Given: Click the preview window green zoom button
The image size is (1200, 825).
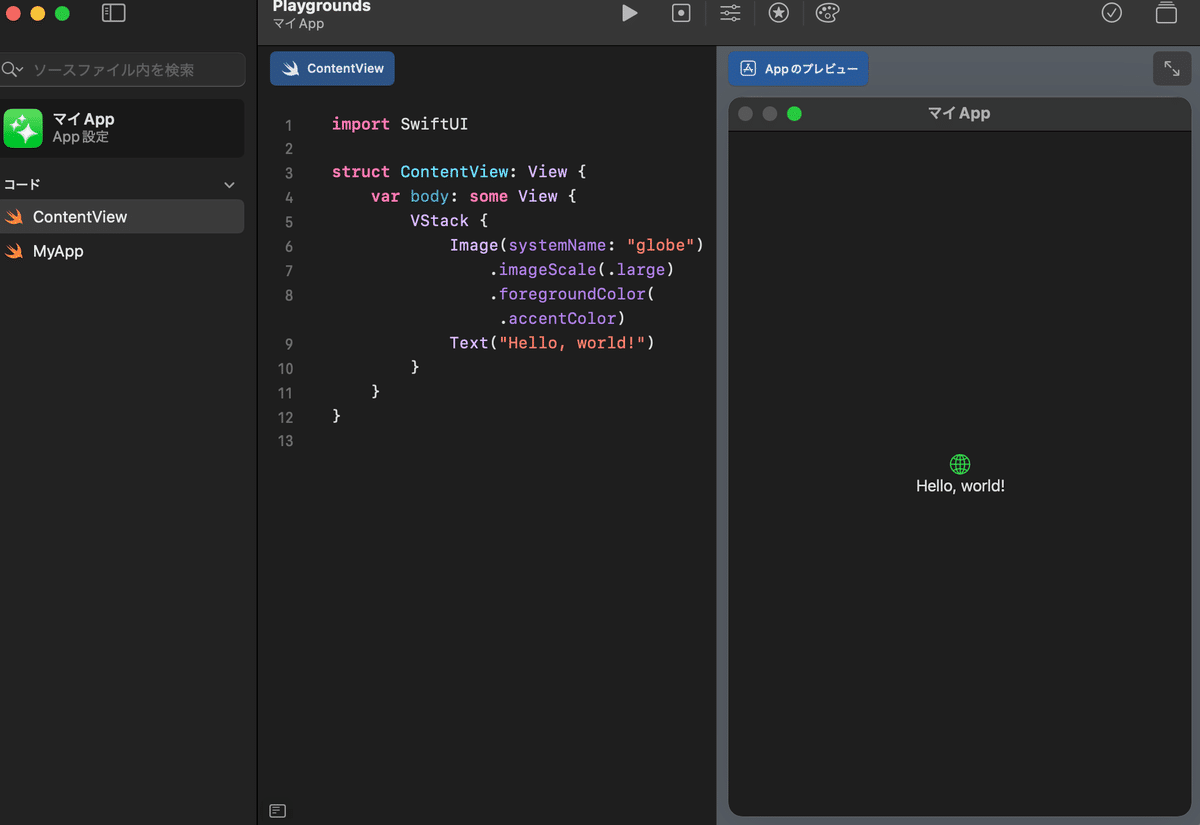Looking at the screenshot, I should pos(794,114).
